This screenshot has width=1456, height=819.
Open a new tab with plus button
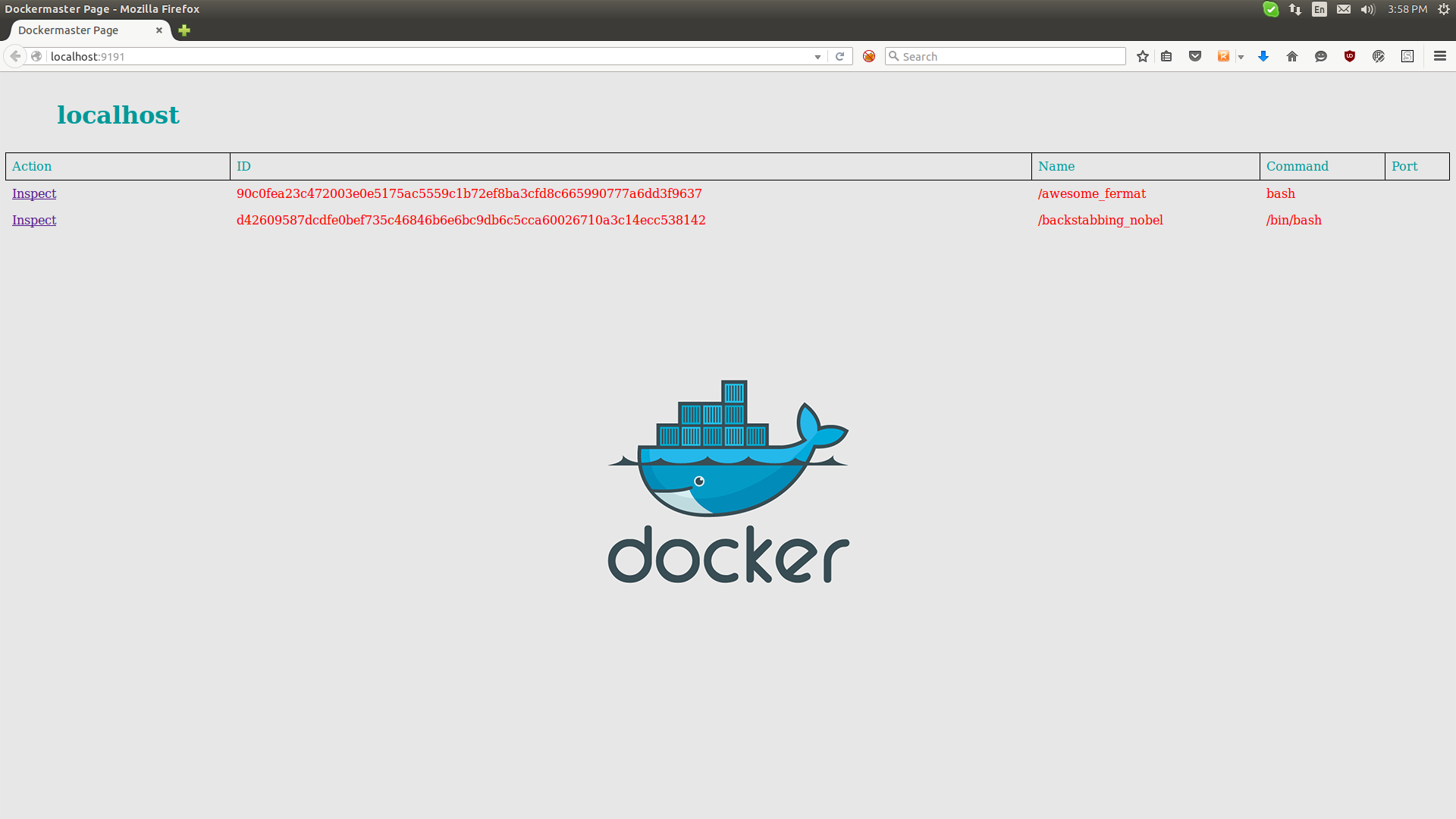(x=184, y=30)
